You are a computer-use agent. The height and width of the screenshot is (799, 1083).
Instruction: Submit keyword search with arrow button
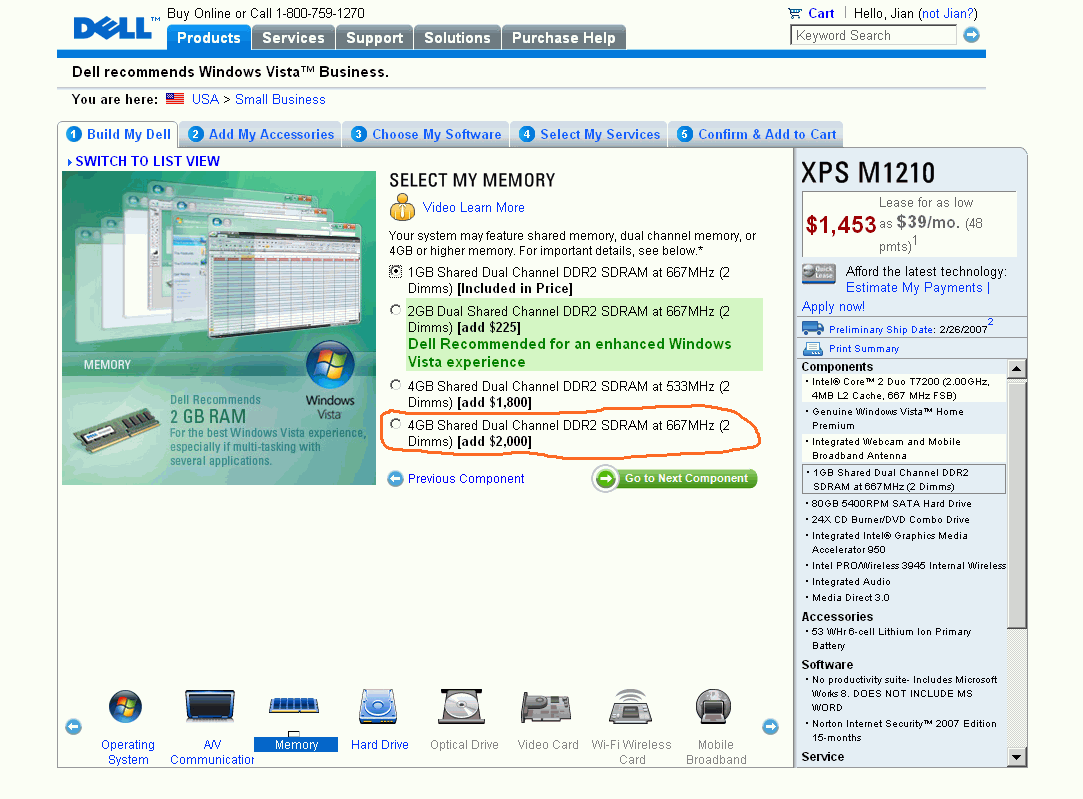tap(971, 35)
